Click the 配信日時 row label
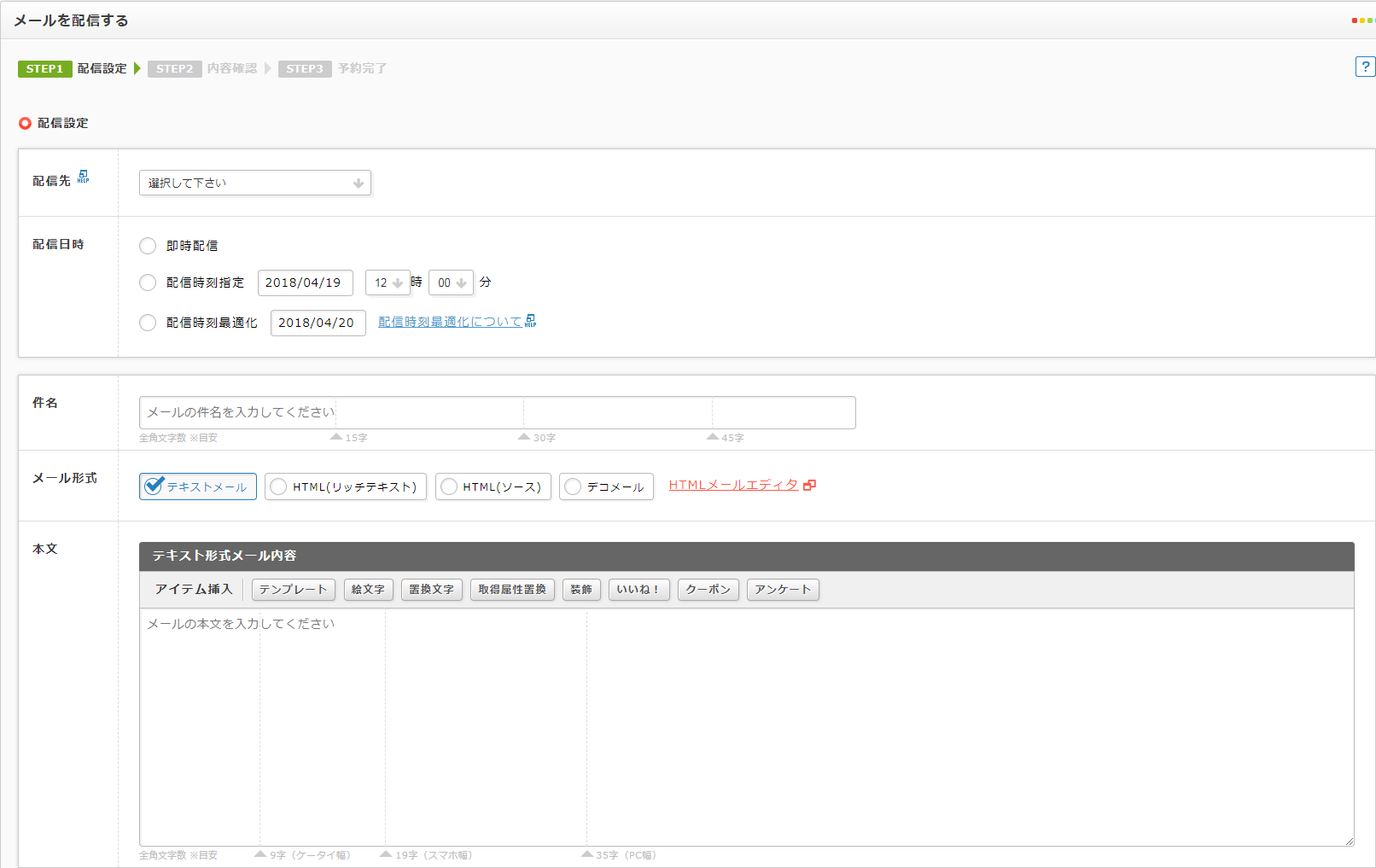 coord(58,244)
